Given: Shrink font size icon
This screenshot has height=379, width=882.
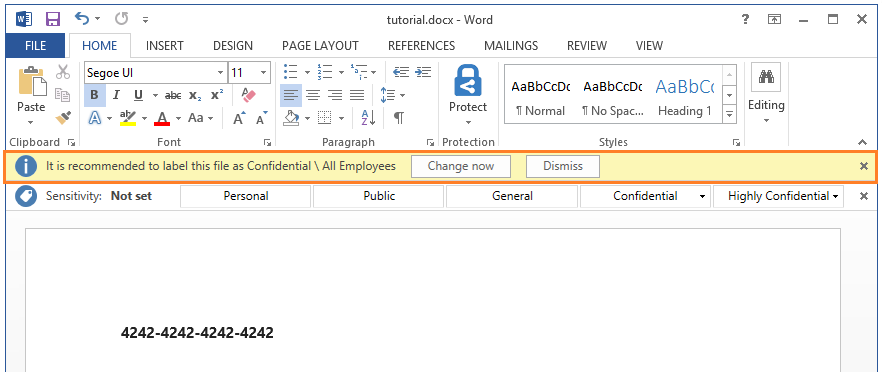Looking at the screenshot, I should point(262,118).
